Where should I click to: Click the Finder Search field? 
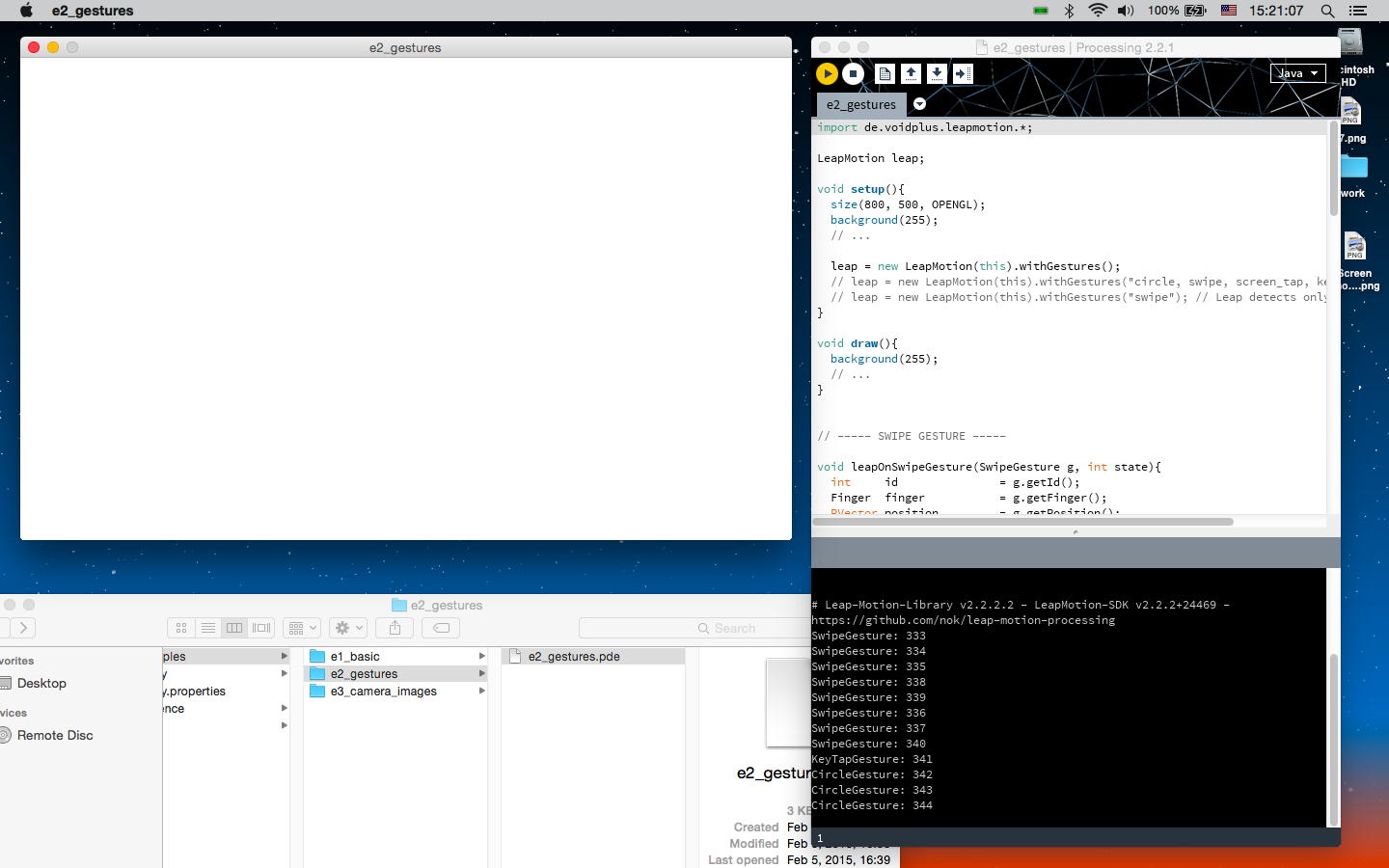[x=694, y=628]
